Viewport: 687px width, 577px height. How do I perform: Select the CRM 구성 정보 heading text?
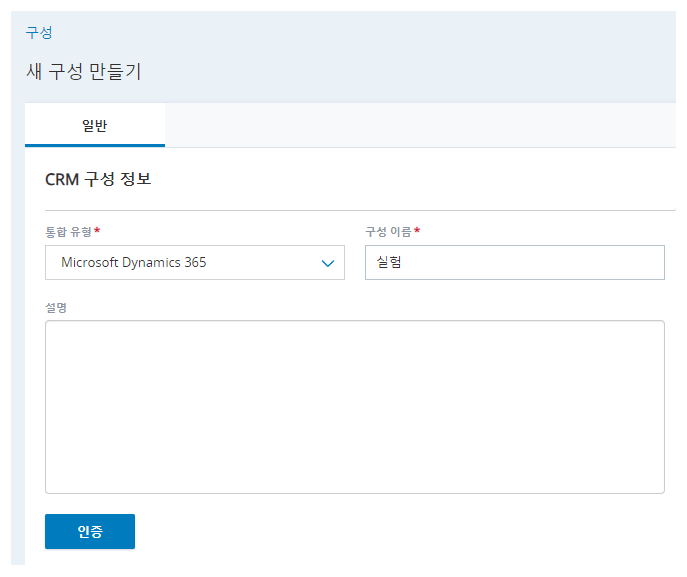coord(98,179)
